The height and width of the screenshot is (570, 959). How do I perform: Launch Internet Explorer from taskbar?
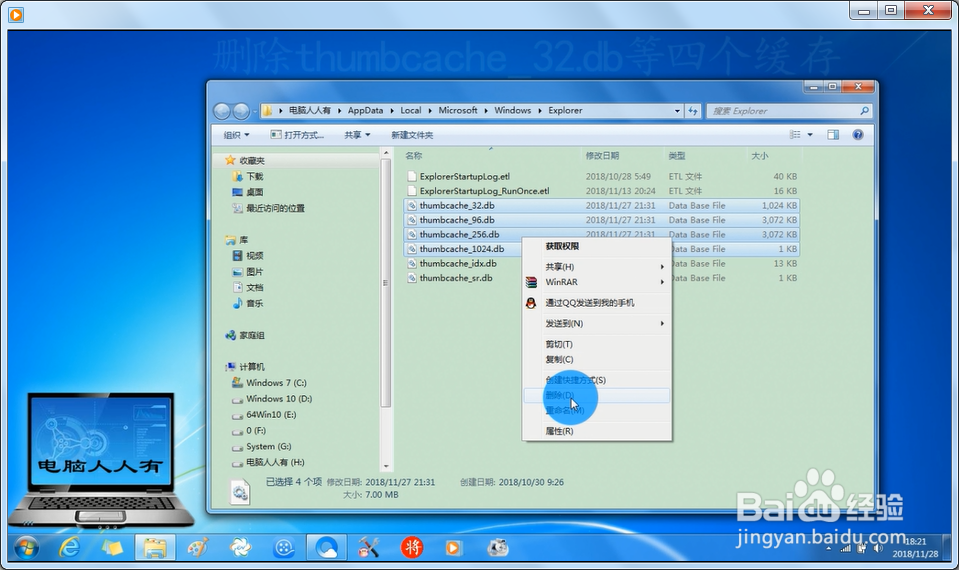click(69, 547)
